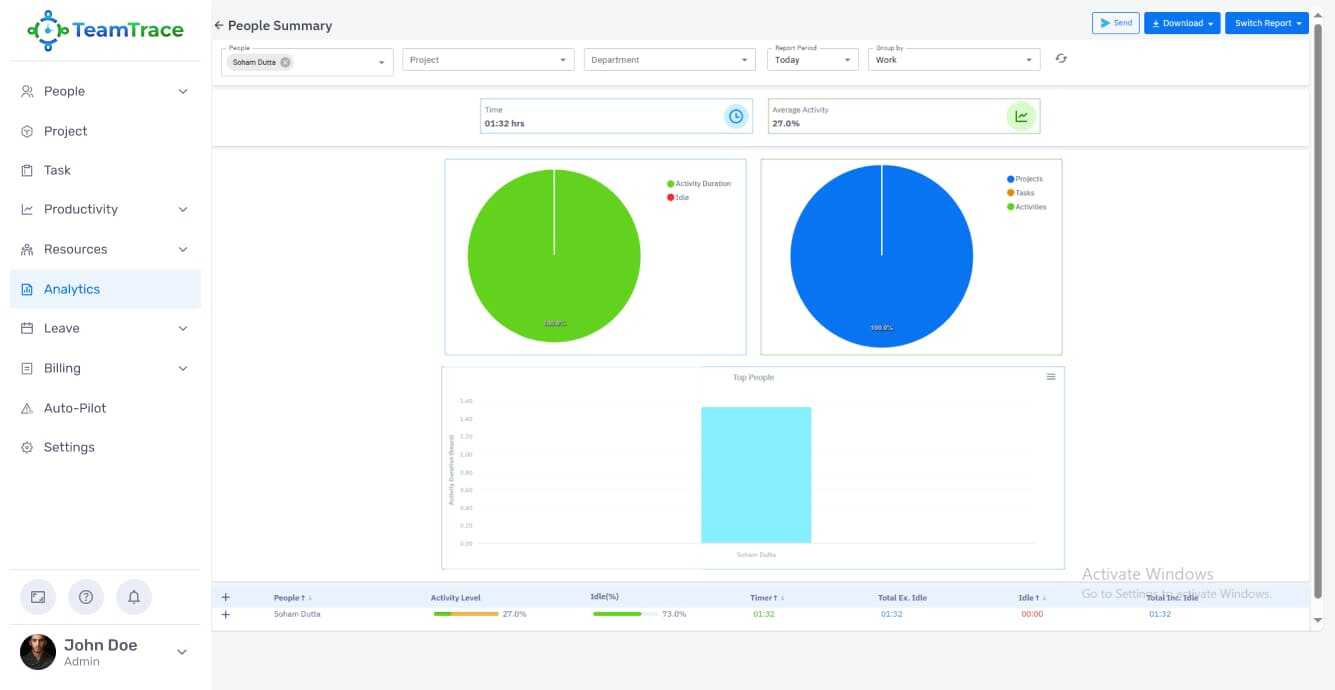Screen dimensions: 1335x690
Task: Click the 27.0% Activity Level bar
Action: tap(466, 614)
